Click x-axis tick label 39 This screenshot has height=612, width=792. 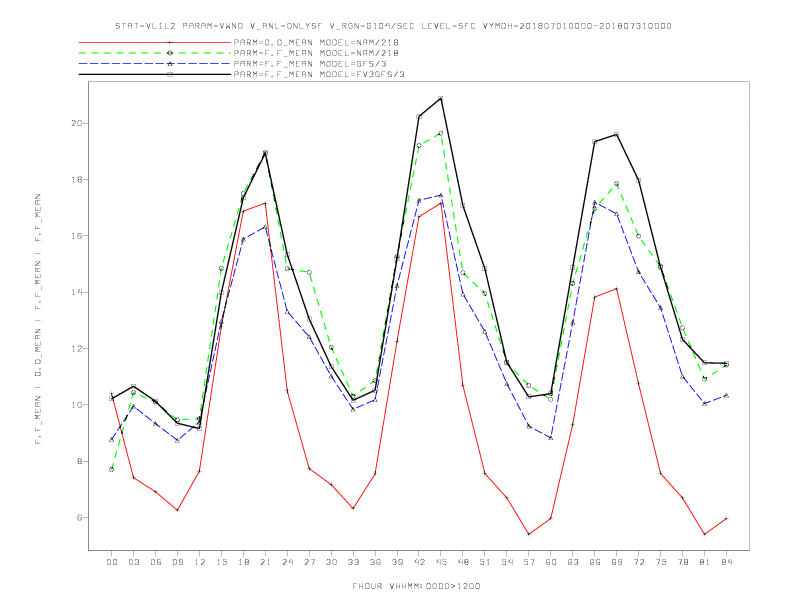coord(397,562)
